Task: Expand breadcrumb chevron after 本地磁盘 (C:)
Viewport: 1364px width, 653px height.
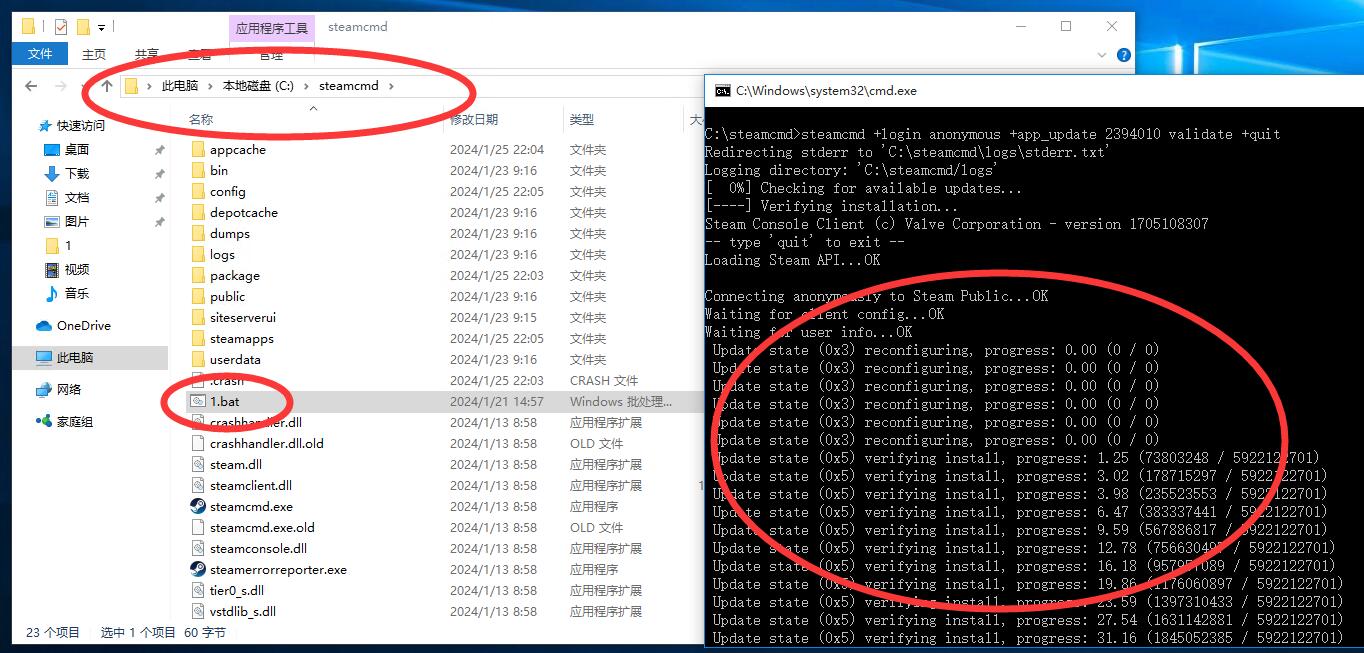Action: click(x=305, y=86)
